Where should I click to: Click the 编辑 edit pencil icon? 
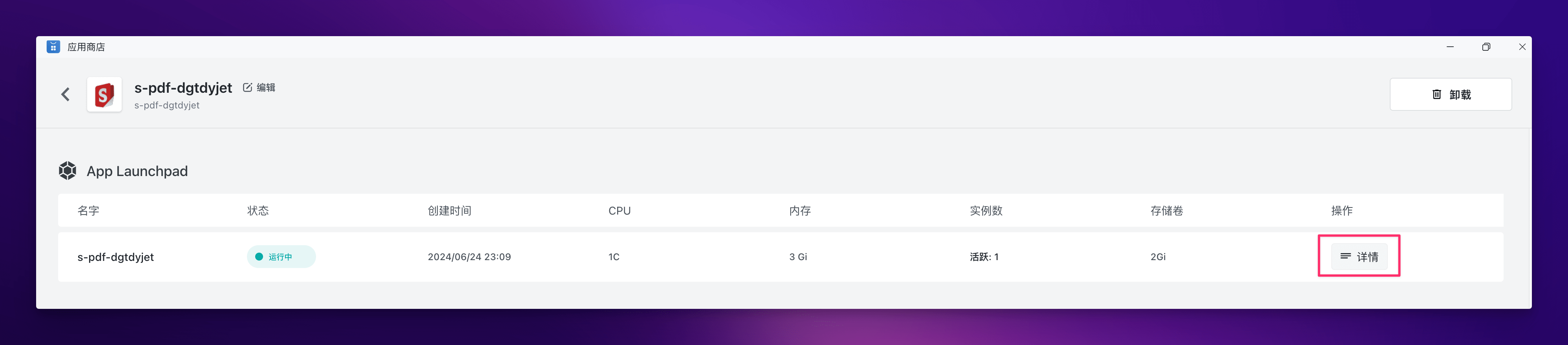[x=248, y=88]
